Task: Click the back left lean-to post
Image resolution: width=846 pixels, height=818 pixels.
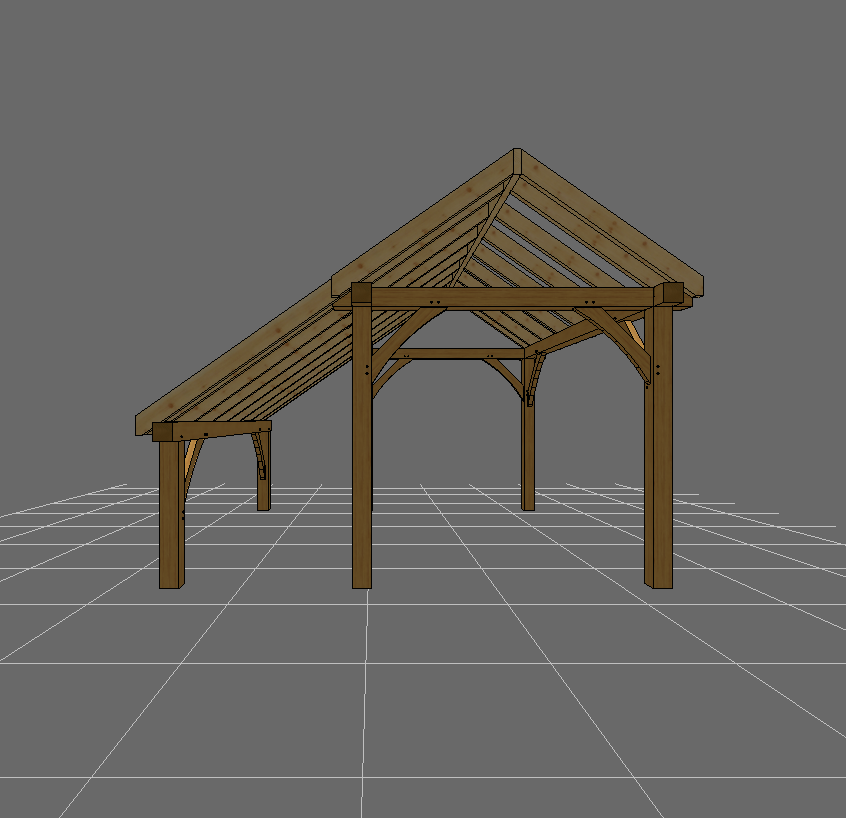Action: 263,480
